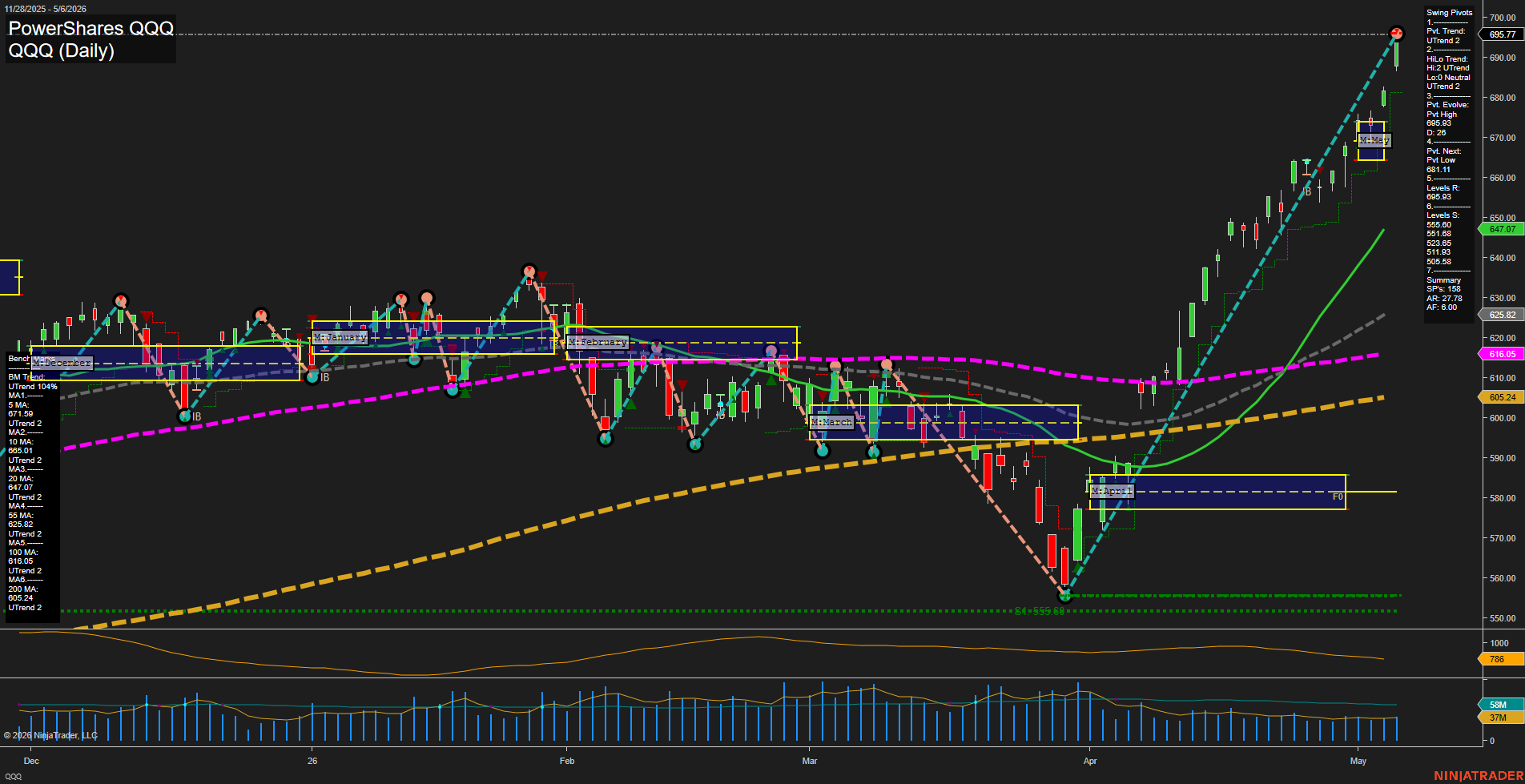The height and width of the screenshot is (784, 1525).
Task: Click the '671.59' moving average value
Action: click(x=21, y=414)
